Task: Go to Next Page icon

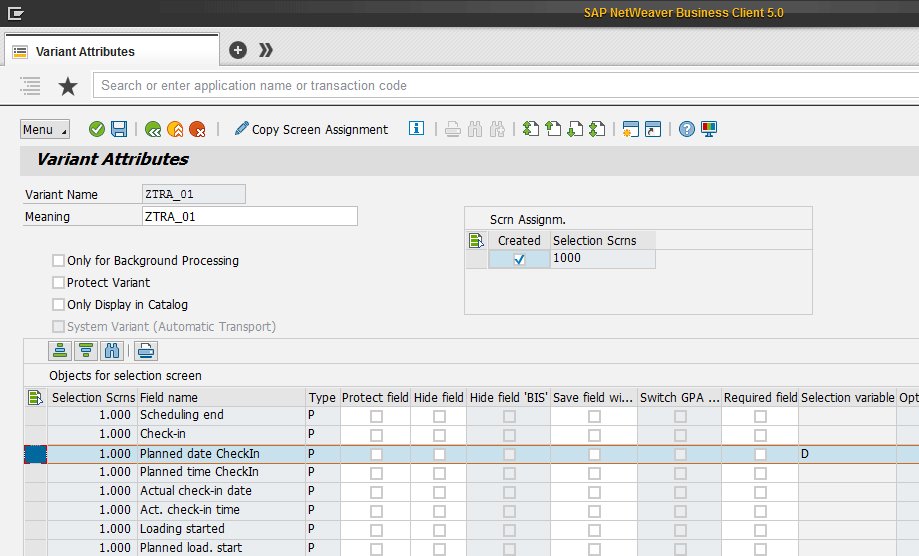Action: click(x=575, y=129)
